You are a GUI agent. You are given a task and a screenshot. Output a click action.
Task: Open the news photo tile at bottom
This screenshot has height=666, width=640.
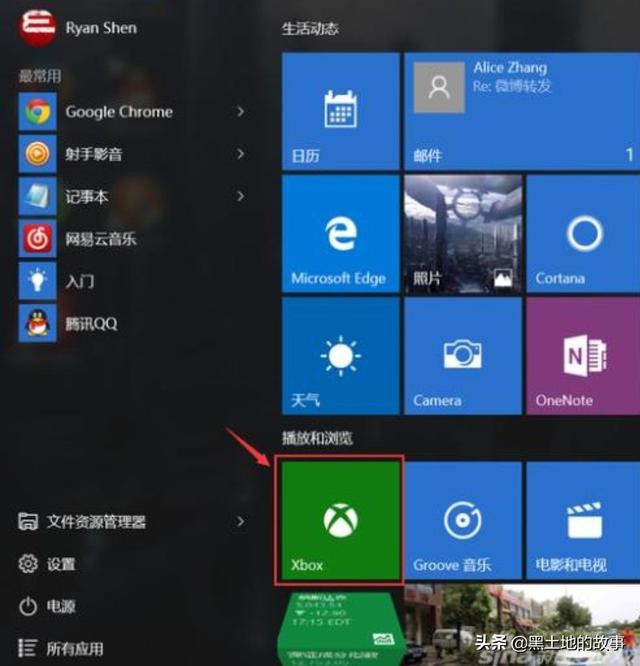tap(522, 625)
